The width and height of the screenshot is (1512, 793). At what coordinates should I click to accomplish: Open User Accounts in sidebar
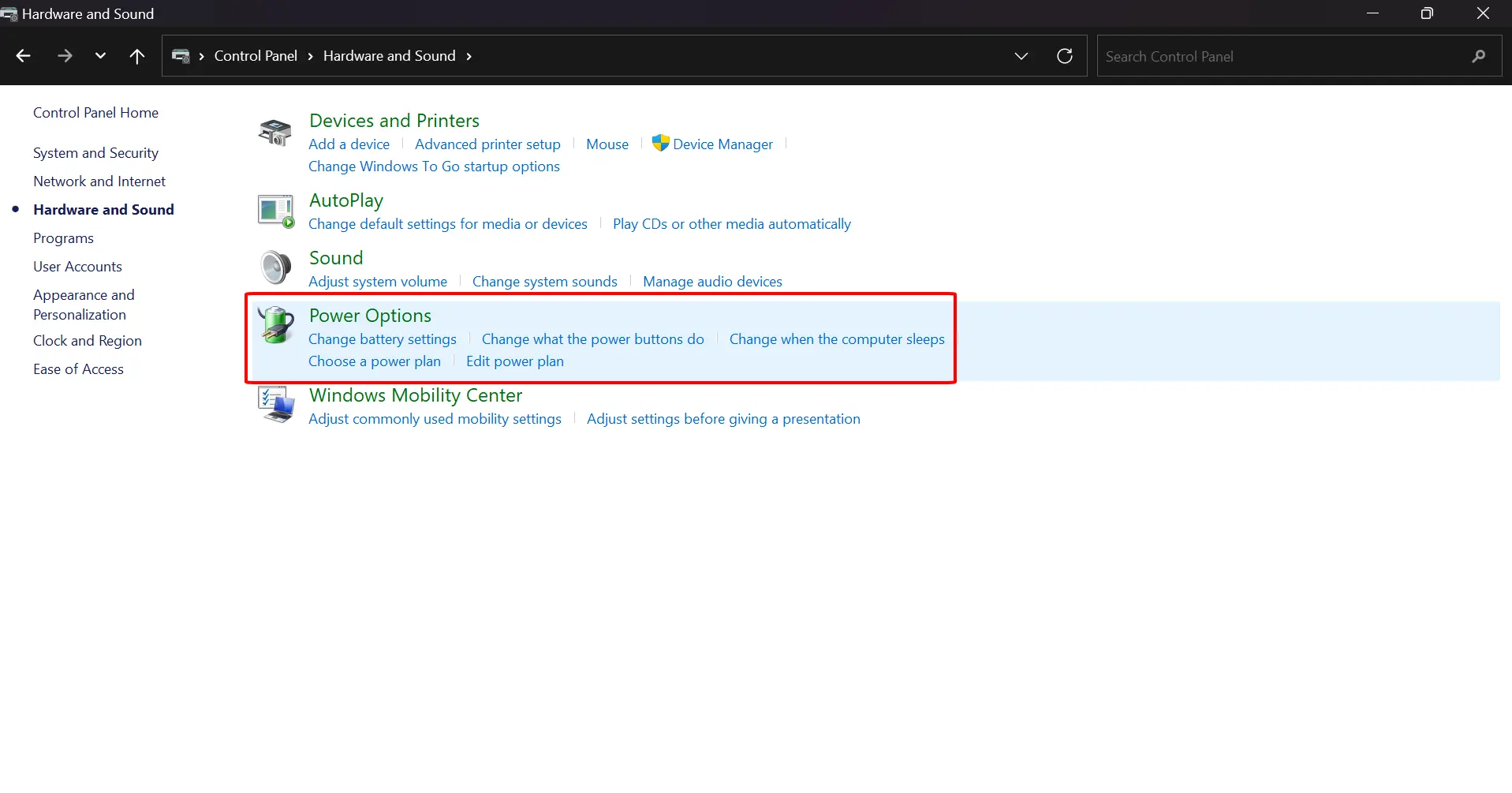click(x=77, y=267)
